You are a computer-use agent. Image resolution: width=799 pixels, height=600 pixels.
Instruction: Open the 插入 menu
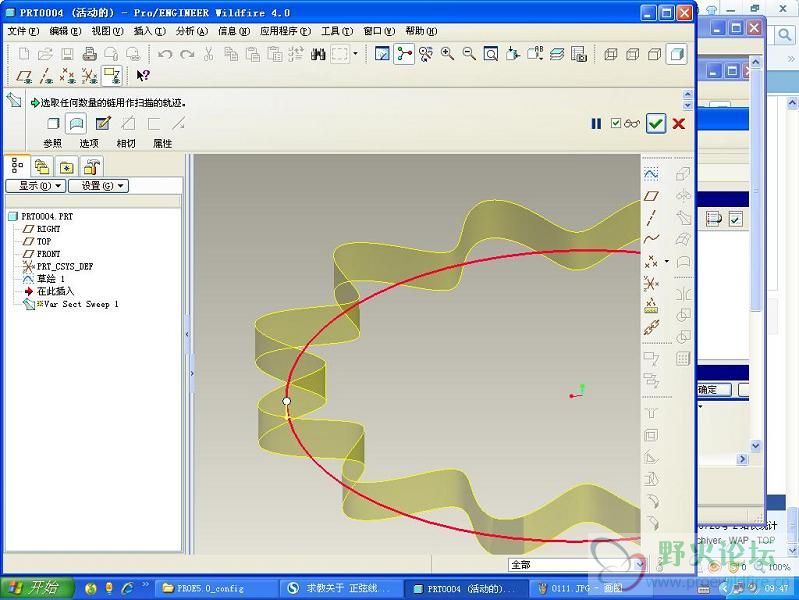pyautogui.click(x=149, y=31)
